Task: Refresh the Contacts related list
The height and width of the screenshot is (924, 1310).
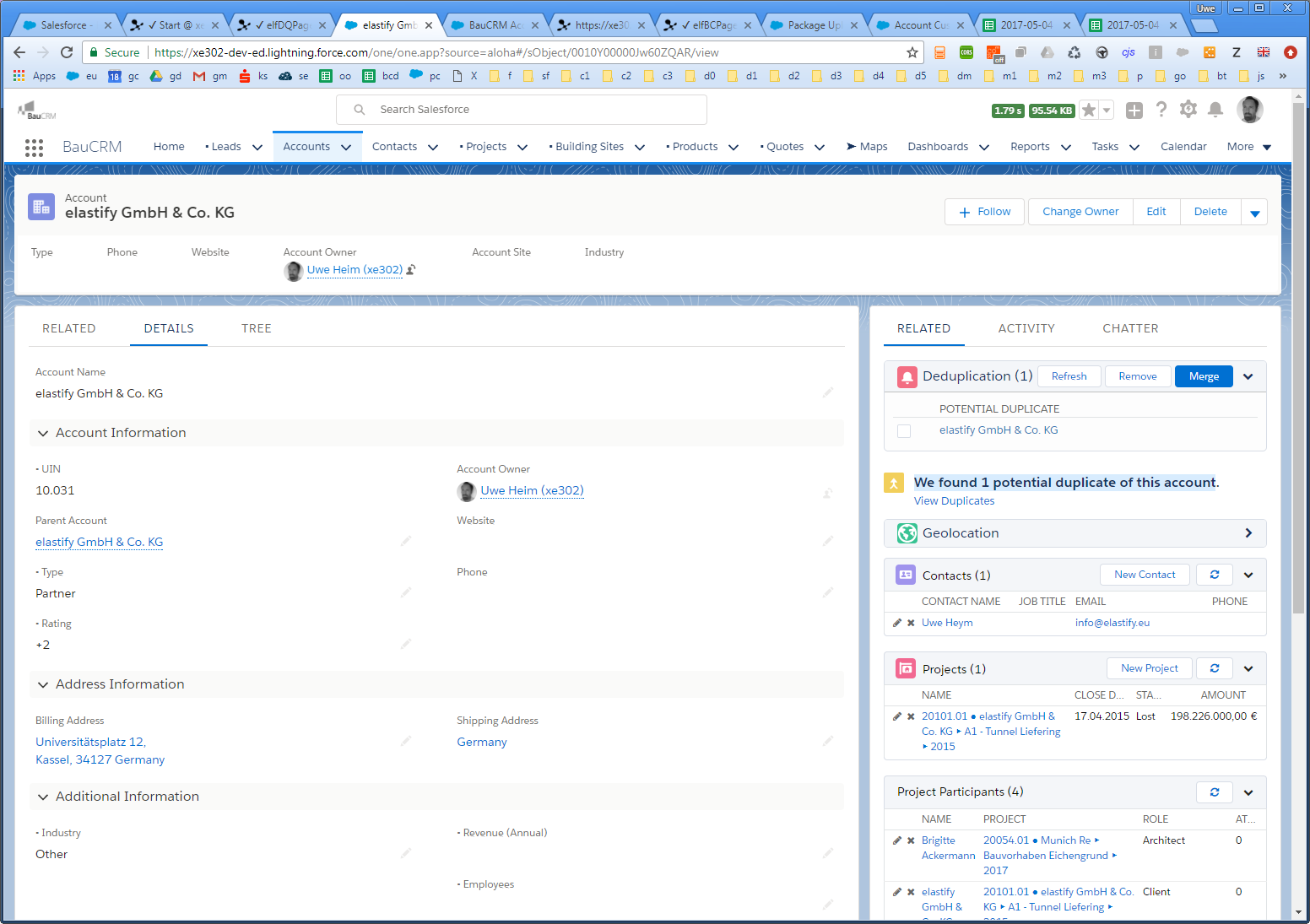Action: (1215, 575)
